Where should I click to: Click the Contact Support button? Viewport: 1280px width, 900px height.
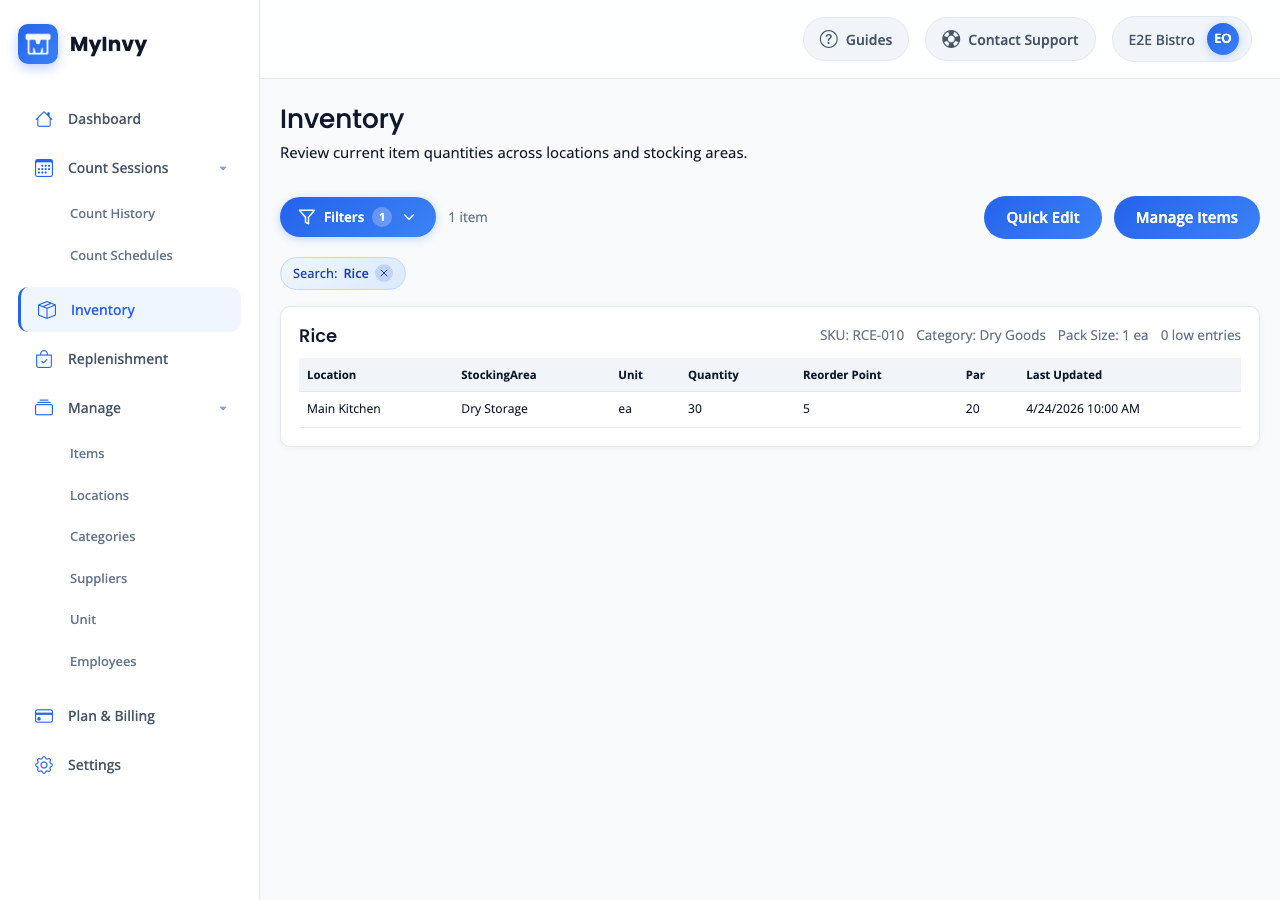coord(1010,39)
